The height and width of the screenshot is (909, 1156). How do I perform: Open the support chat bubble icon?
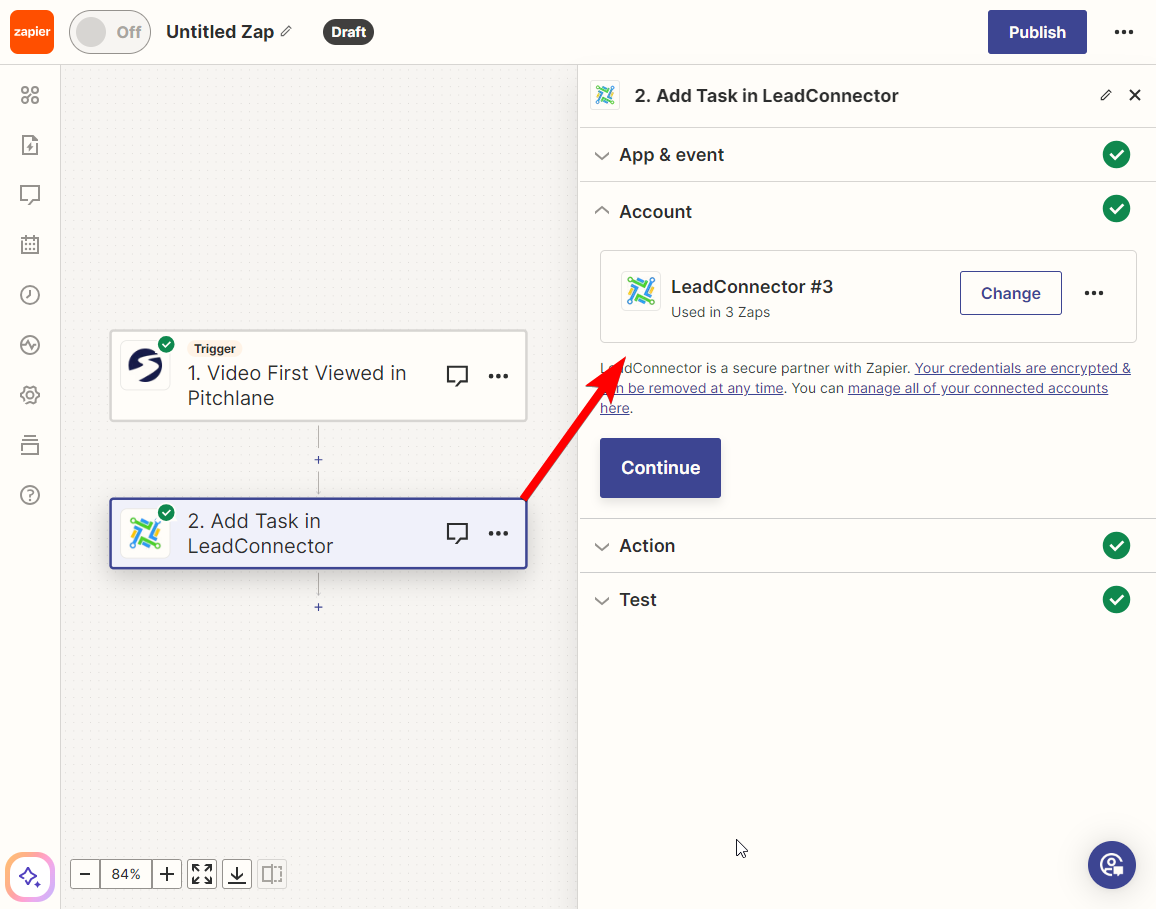[x=1111, y=865]
